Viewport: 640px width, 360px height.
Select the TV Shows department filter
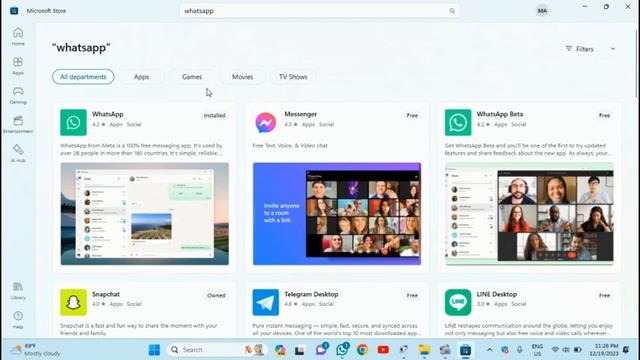[293, 77]
